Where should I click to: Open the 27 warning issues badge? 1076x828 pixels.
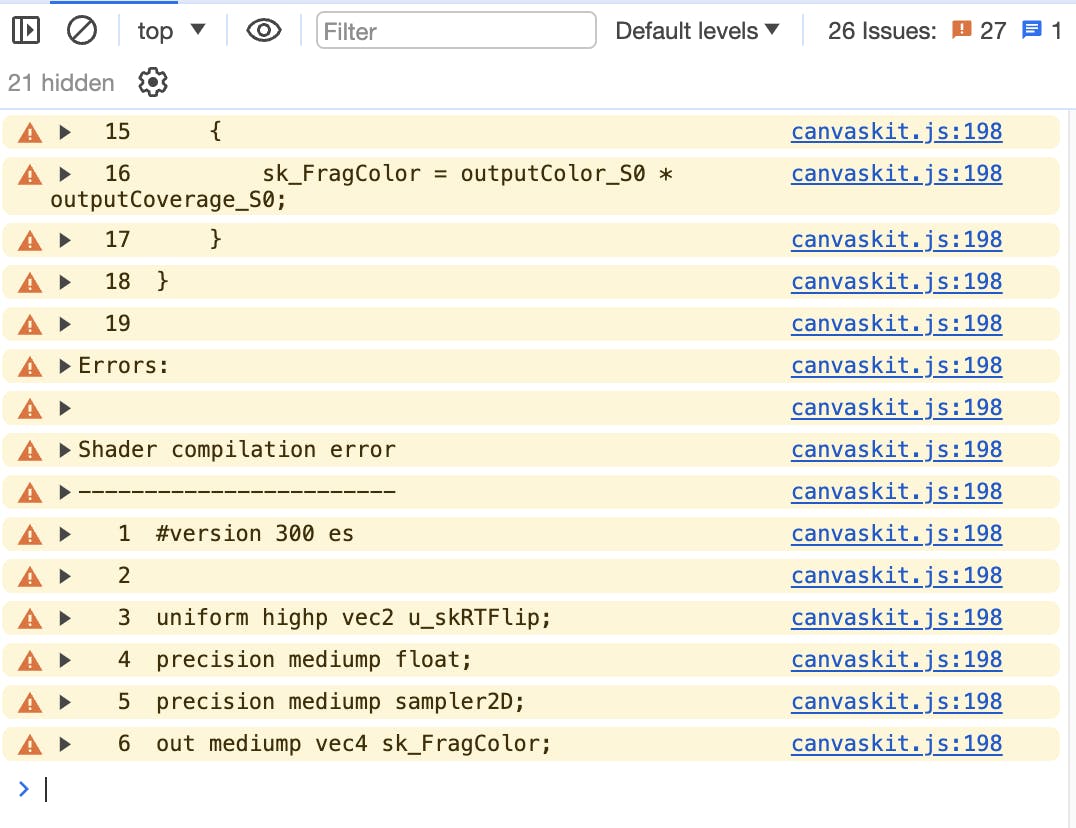pyautogui.click(x=979, y=30)
